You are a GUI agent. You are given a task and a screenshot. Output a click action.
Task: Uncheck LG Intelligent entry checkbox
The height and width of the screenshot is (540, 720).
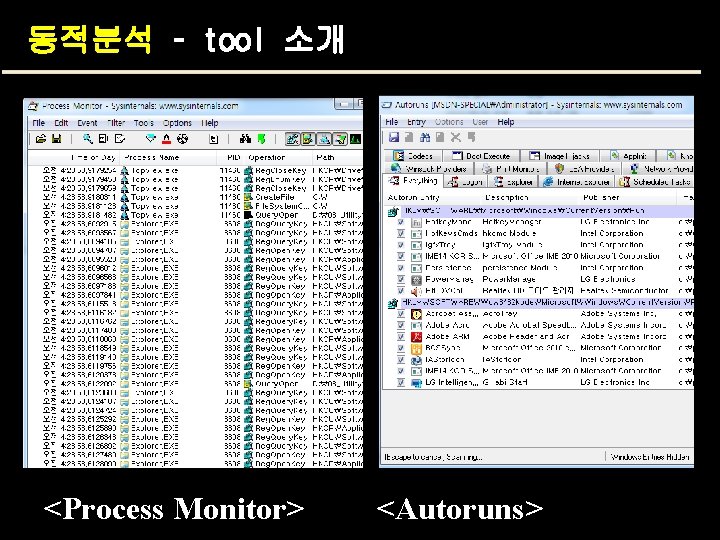click(x=401, y=382)
